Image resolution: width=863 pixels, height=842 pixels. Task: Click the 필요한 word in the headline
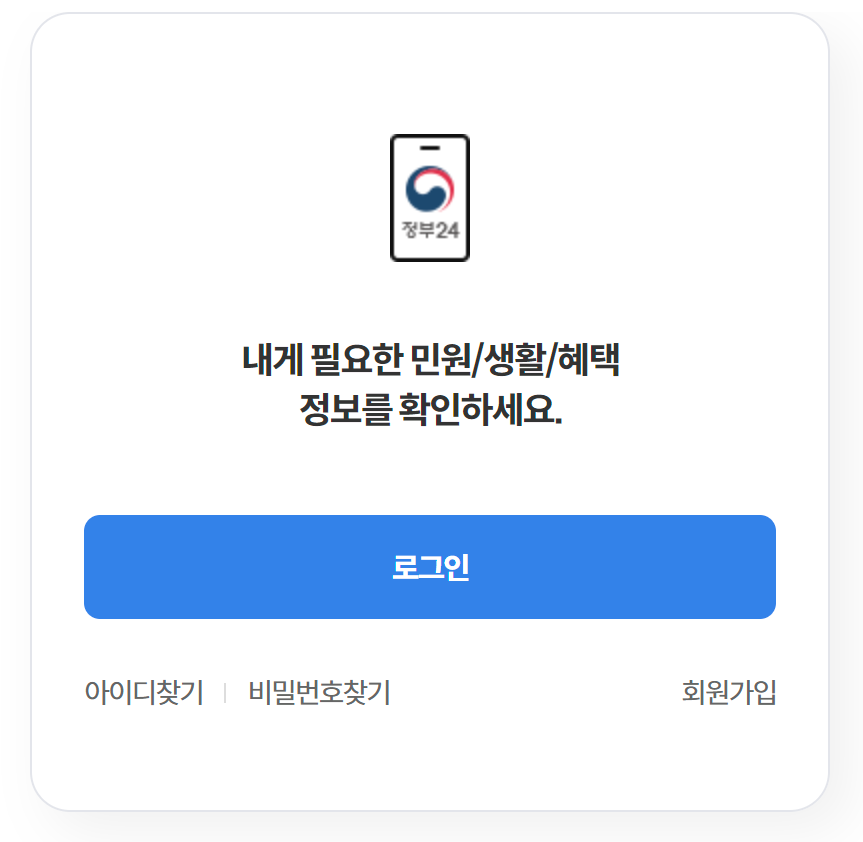(356, 360)
